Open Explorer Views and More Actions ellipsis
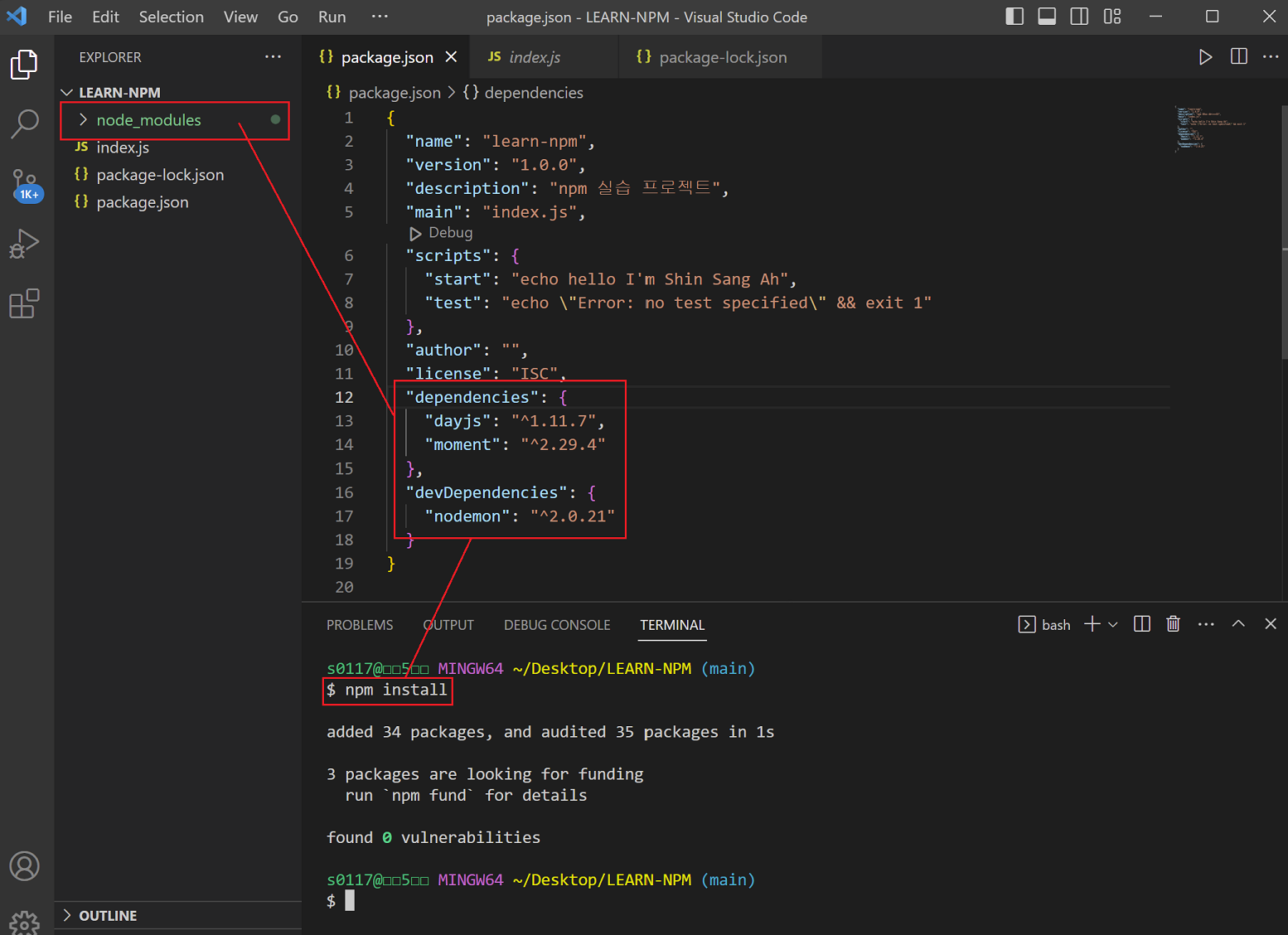Screen dimensions: 1288x935 click(273, 56)
